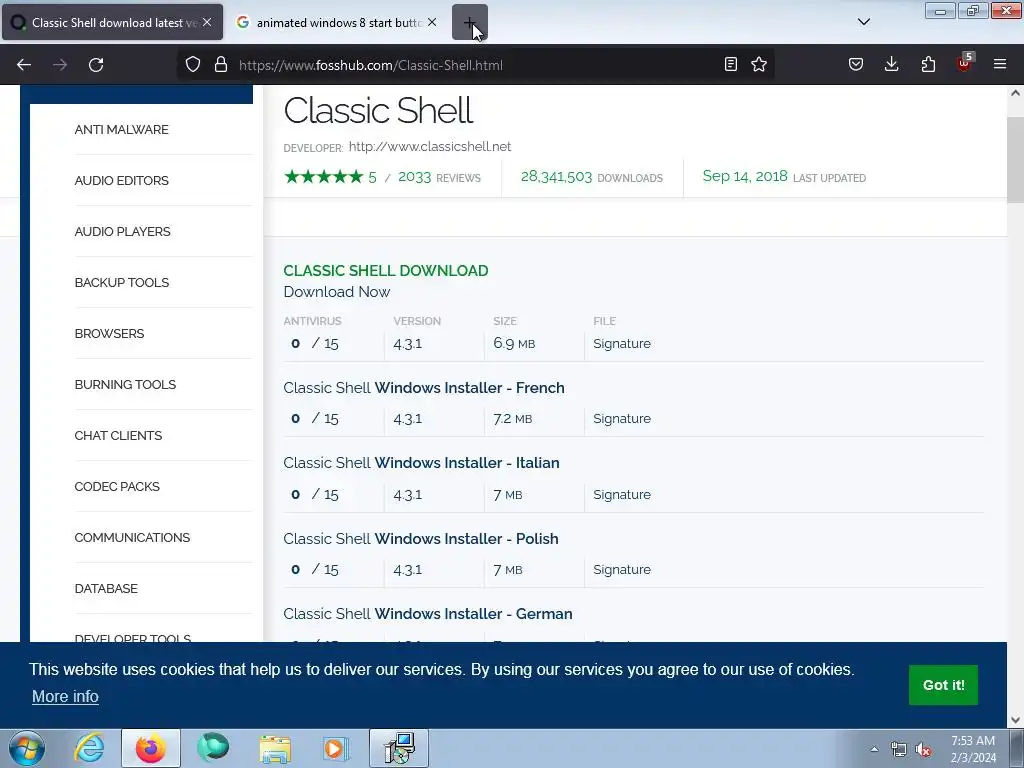Image resolution: width=1024 pixels, height=768 pixels.
Task: Open Pocket save icon in toolbar
Action: (856, 64)
